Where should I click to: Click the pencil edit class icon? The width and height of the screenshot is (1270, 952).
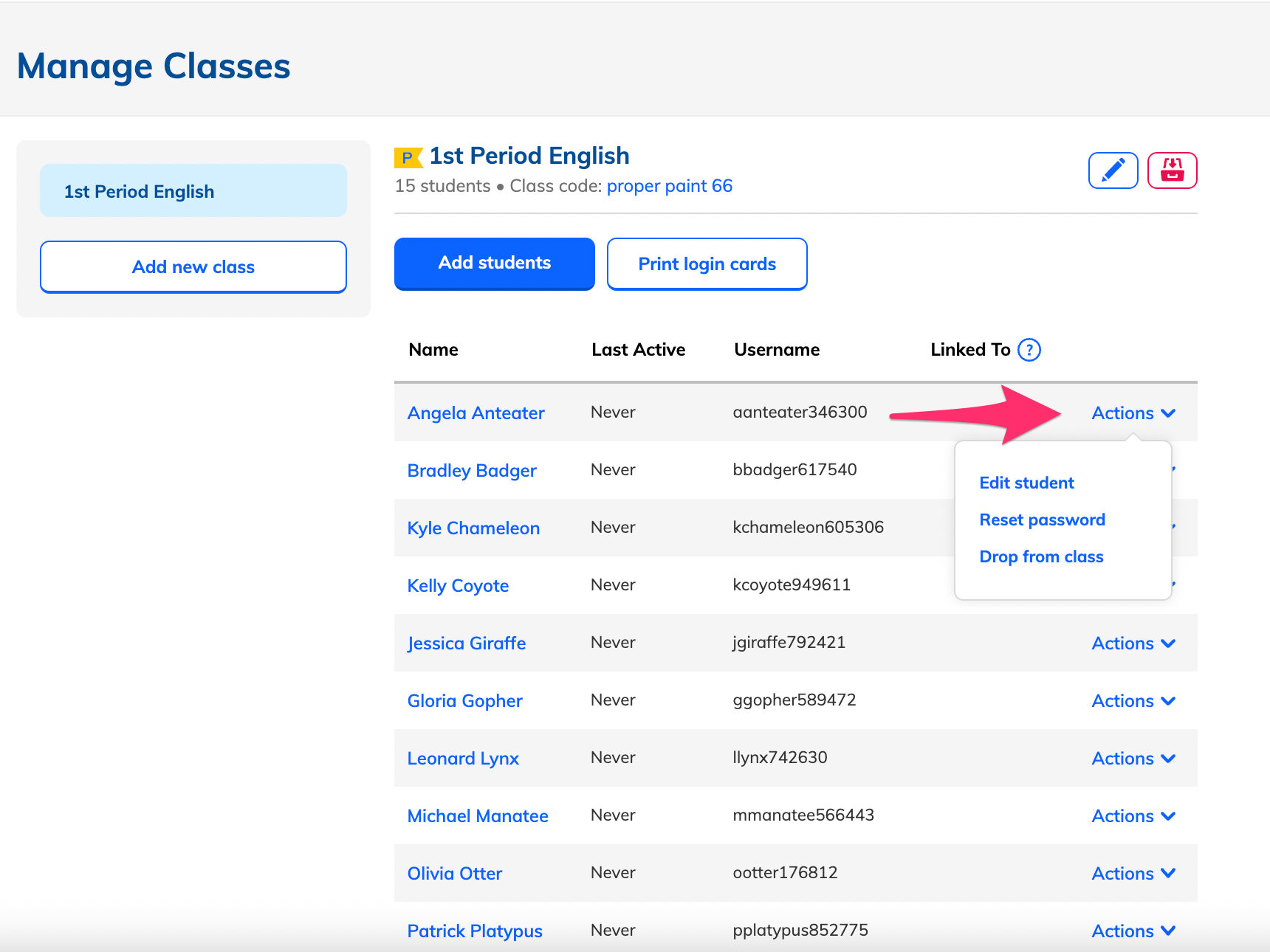(1113, 170)
